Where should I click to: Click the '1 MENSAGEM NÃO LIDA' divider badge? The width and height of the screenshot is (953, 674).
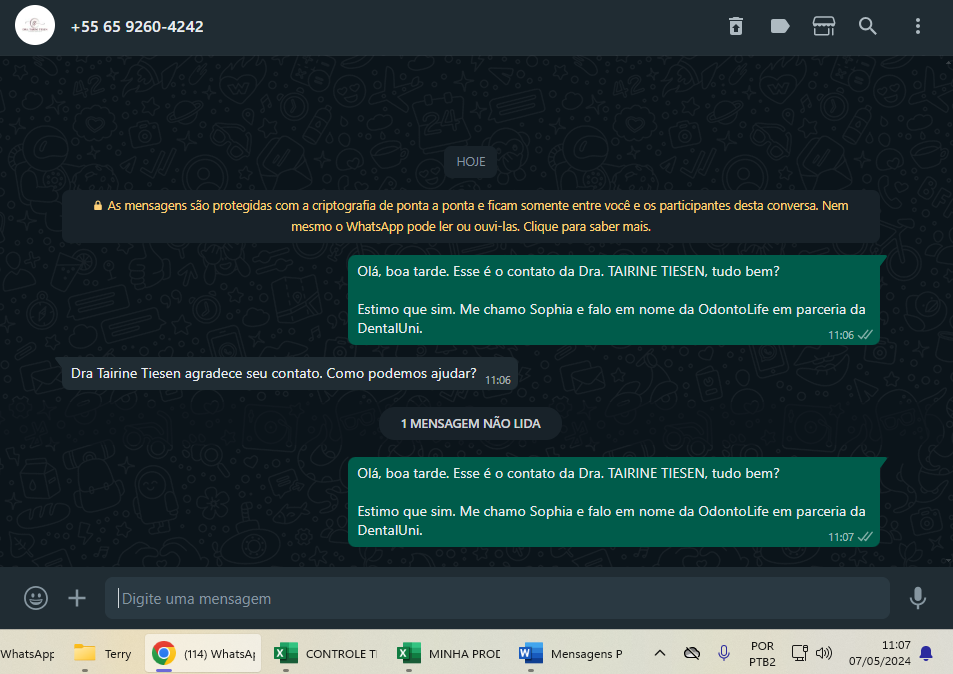tap(470, 424)
